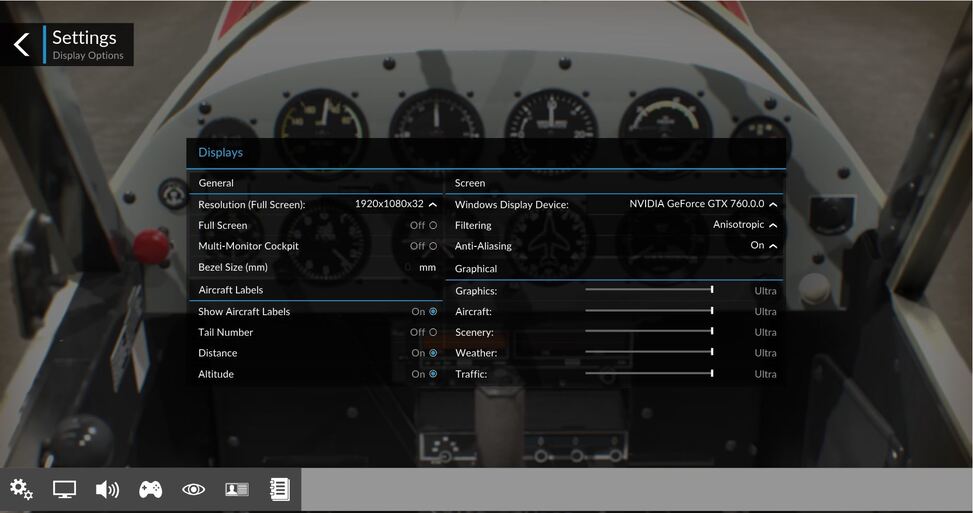
Task: Click the Weather quality slider handle
Action: tap(712, 352)
